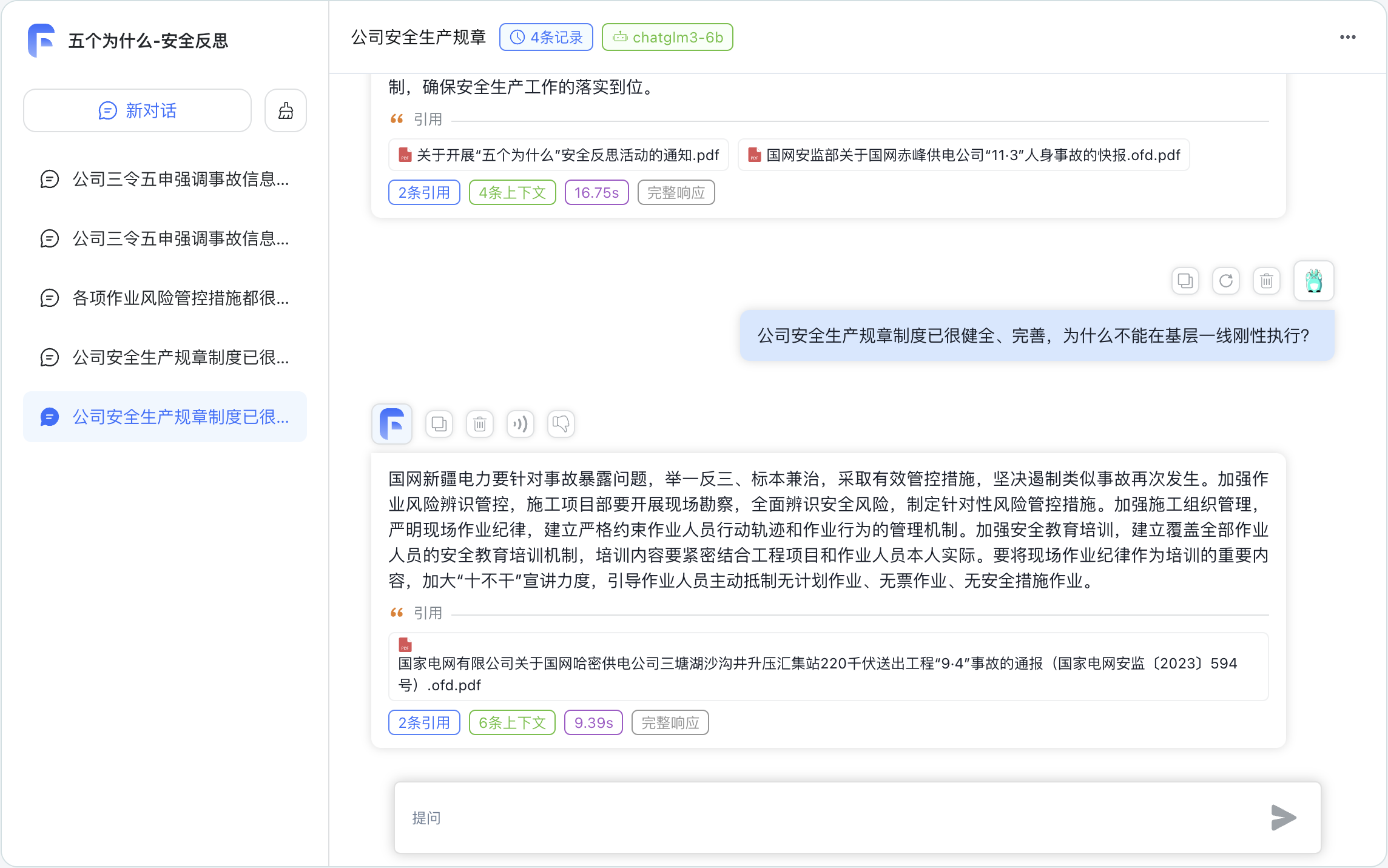
Task: Click the 6条上下文 context tag
Action: (512, 723)
